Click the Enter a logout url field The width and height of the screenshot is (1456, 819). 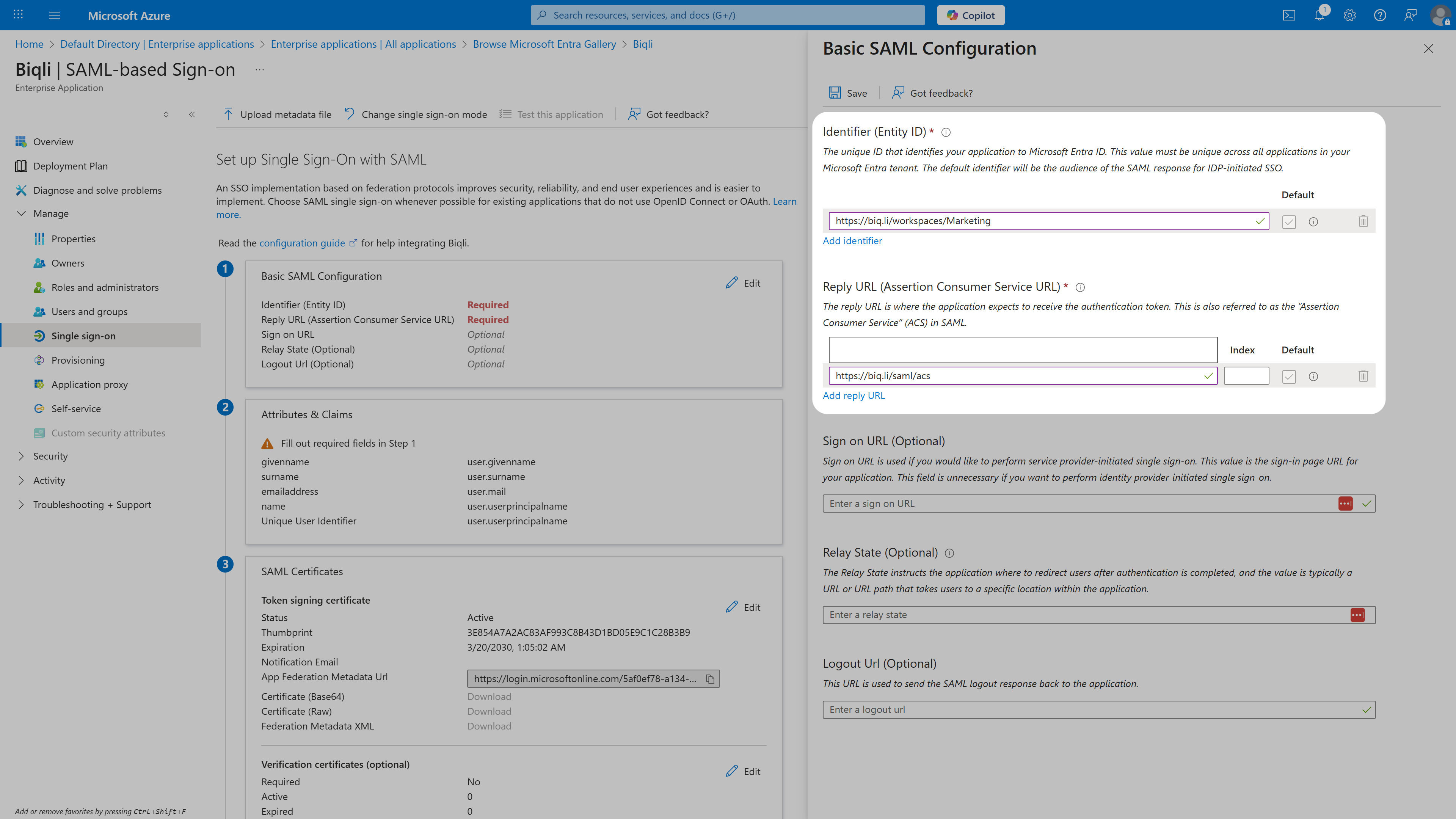[x=1099, y=710]
